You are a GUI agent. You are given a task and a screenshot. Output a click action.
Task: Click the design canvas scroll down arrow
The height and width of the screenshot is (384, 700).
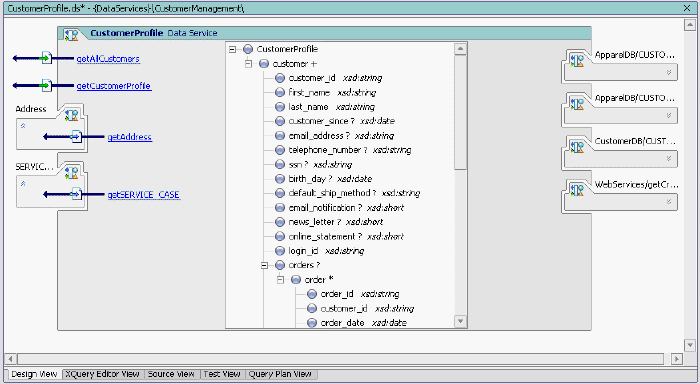[x=690, y=345]
